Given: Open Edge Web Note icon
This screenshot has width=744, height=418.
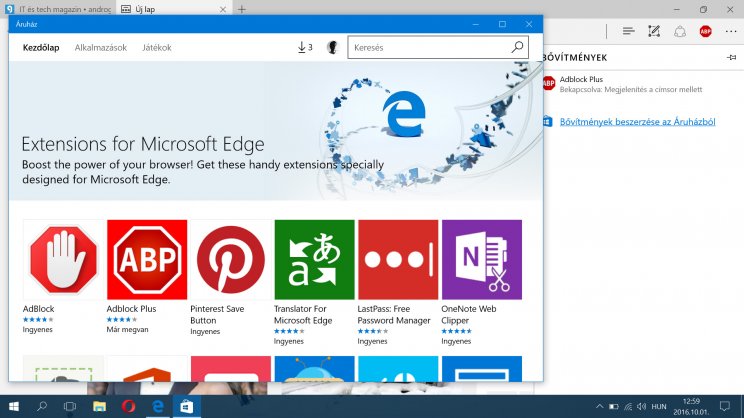Looking at the screenshot, I should pos(654,31).
